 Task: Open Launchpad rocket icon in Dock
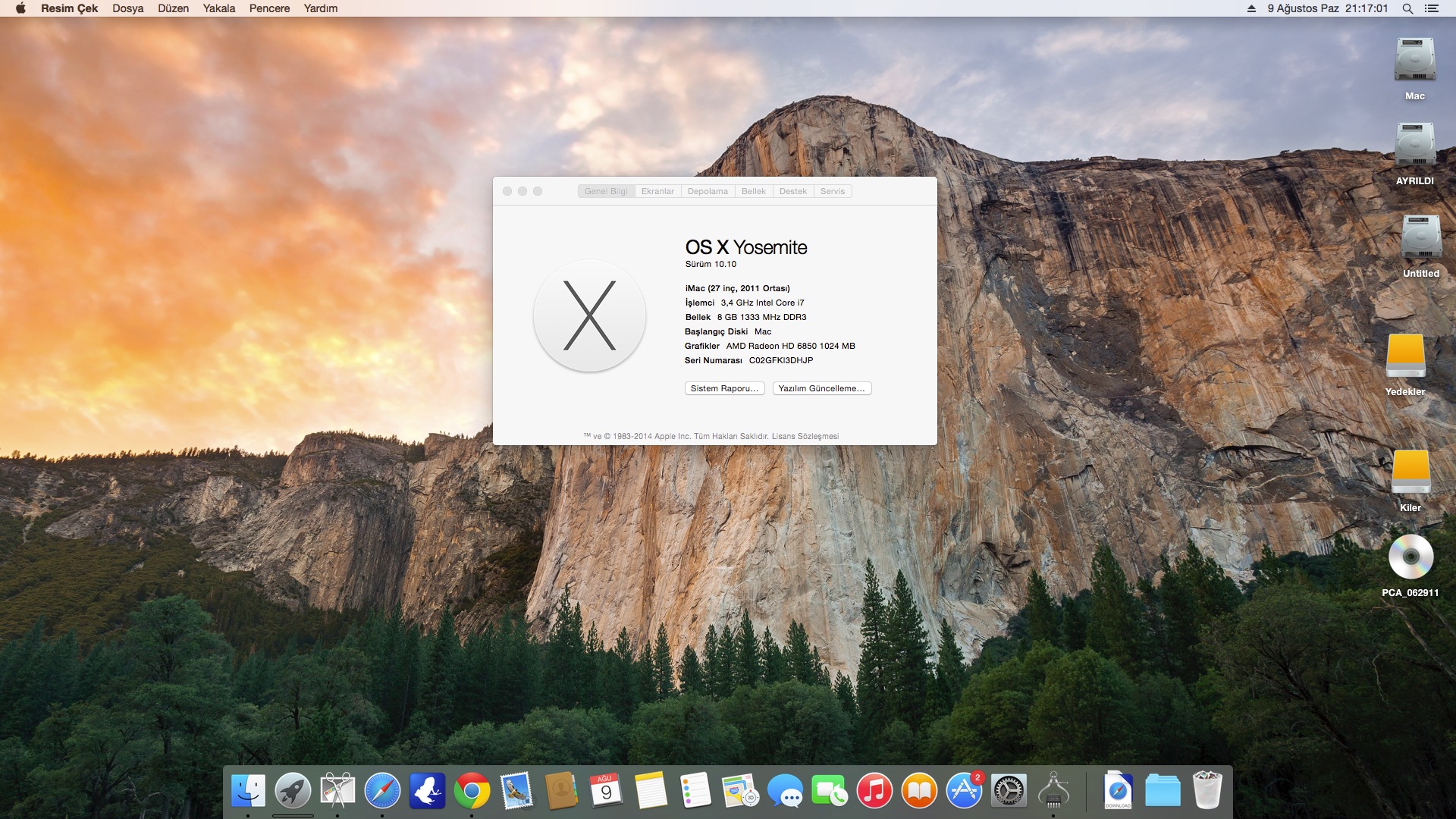click(x=293, y=791)
